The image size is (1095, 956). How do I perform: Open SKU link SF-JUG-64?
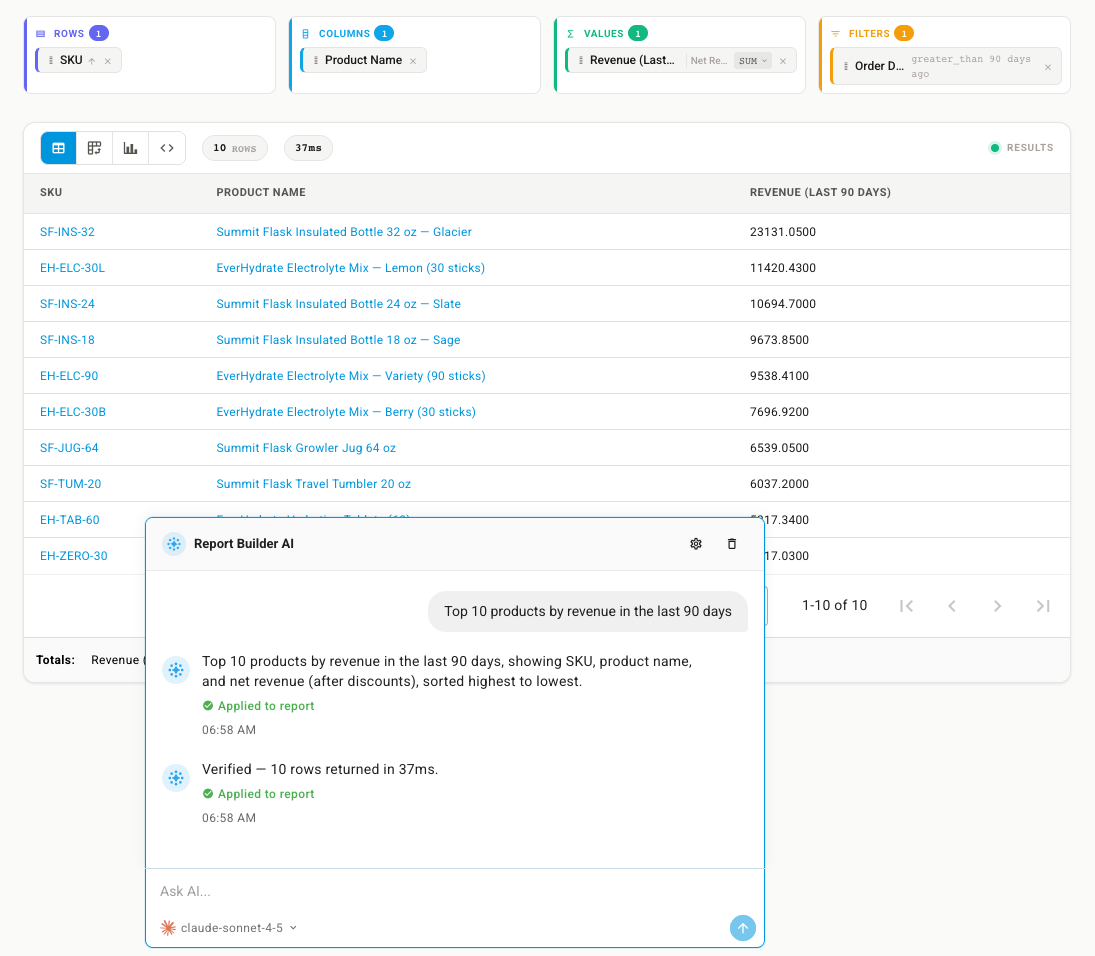pos(69,448)
